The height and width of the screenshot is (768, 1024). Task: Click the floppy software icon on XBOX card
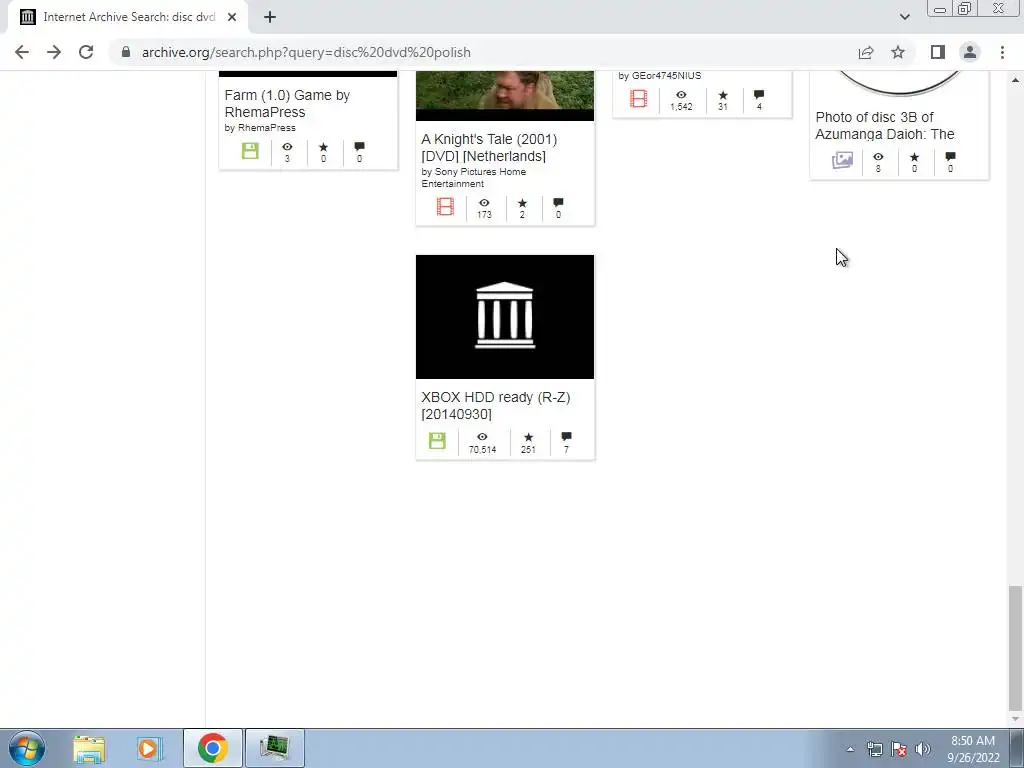pos(437,441)
